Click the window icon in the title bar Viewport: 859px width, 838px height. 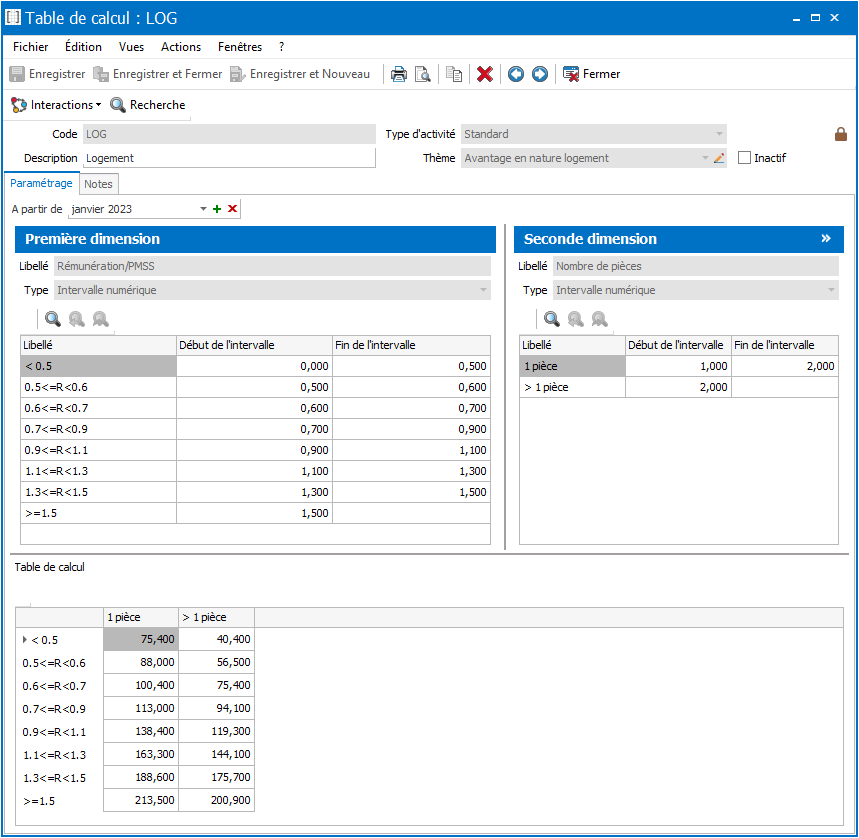13,18
